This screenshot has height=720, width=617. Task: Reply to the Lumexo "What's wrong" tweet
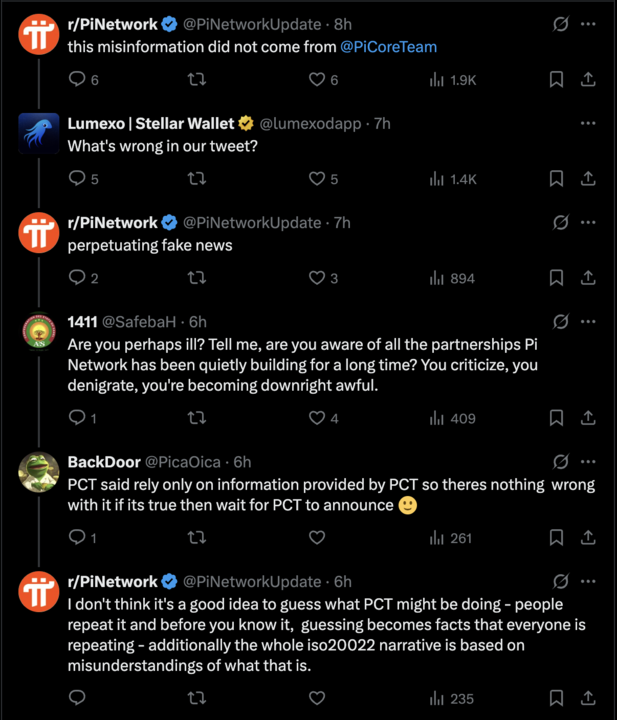pos(77,179)
